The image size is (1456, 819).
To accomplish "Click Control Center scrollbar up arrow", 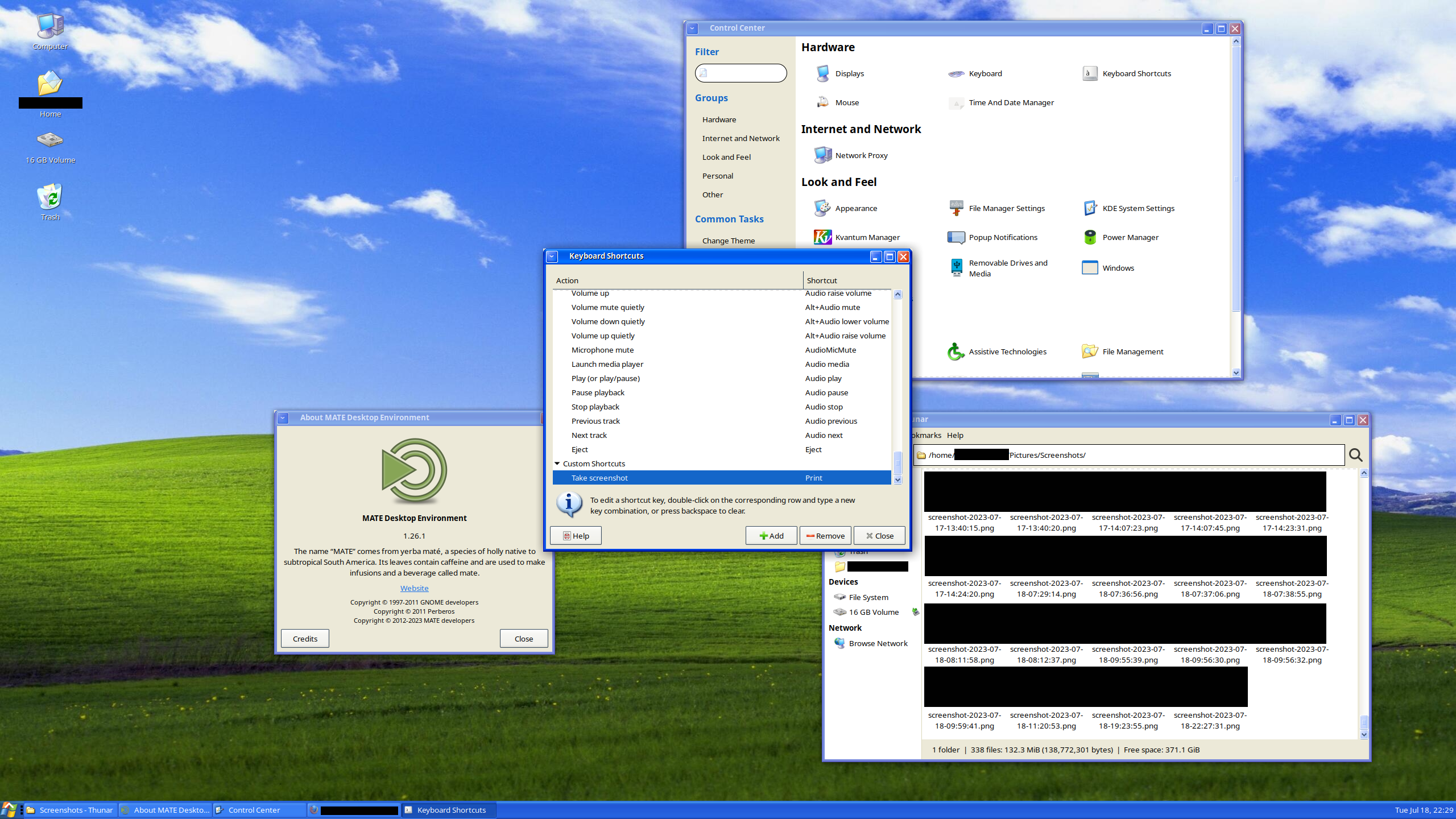I will 1235,42.
